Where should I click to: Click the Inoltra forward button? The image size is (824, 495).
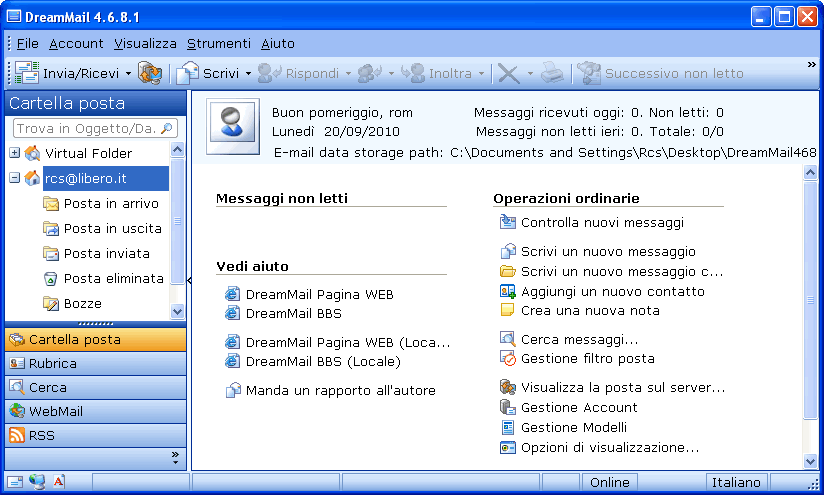[x=436, y=73]
